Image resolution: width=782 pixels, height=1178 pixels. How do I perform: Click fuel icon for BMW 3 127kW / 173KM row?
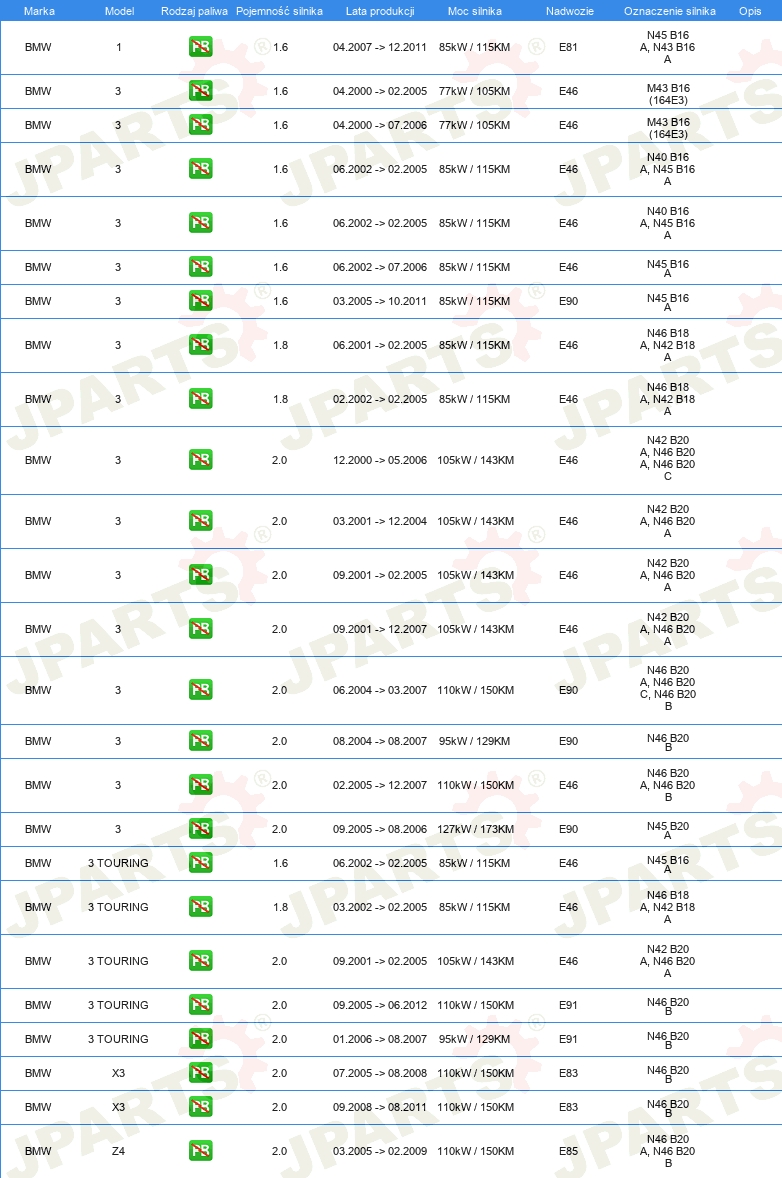pos(201,829)
